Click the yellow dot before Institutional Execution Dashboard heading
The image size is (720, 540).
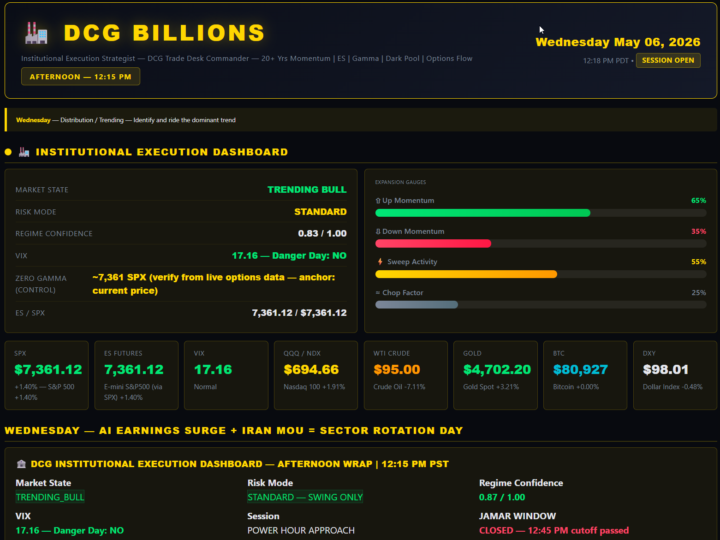pos(8,152)
